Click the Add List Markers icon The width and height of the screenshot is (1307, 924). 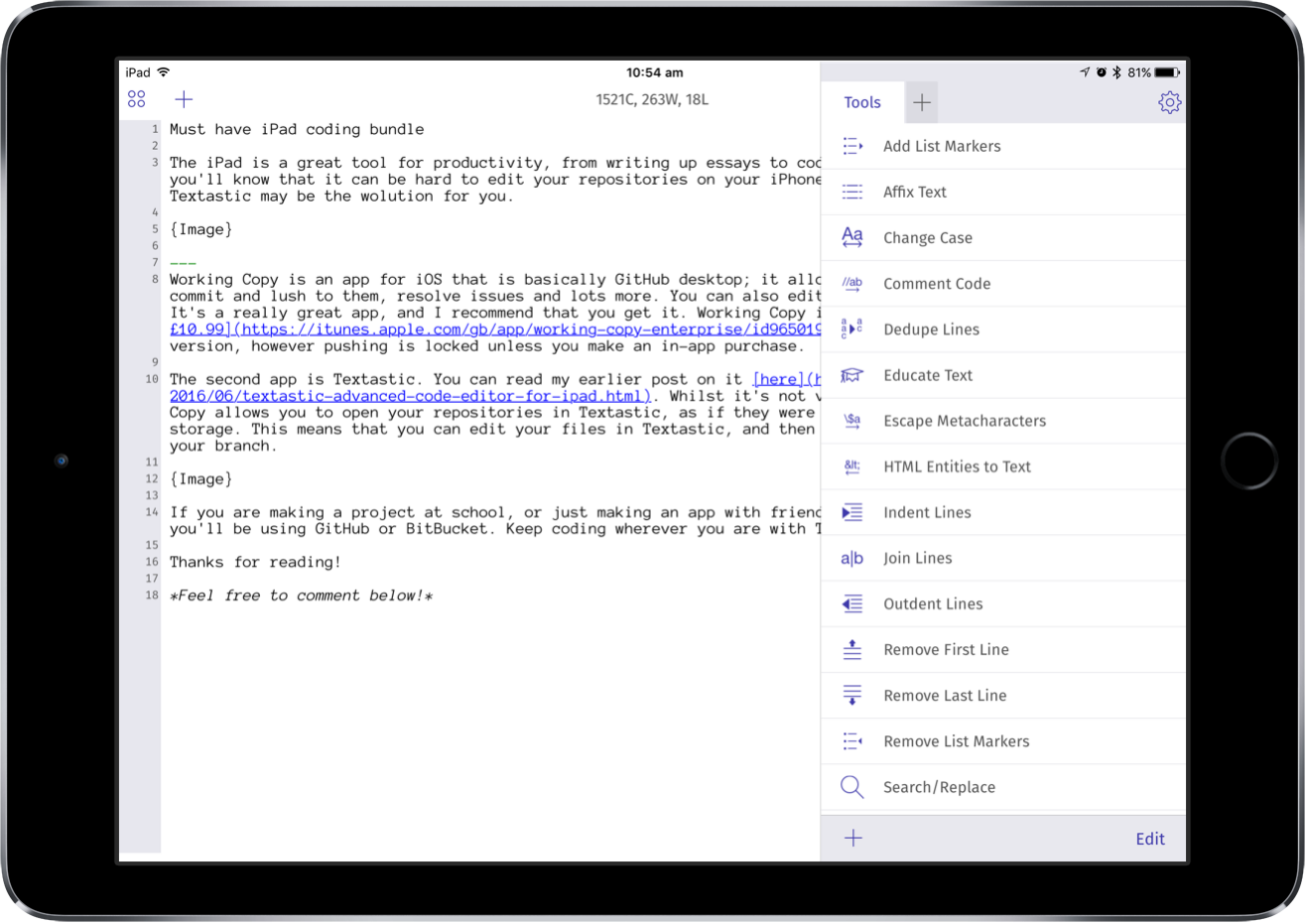(x=852, y=146)
